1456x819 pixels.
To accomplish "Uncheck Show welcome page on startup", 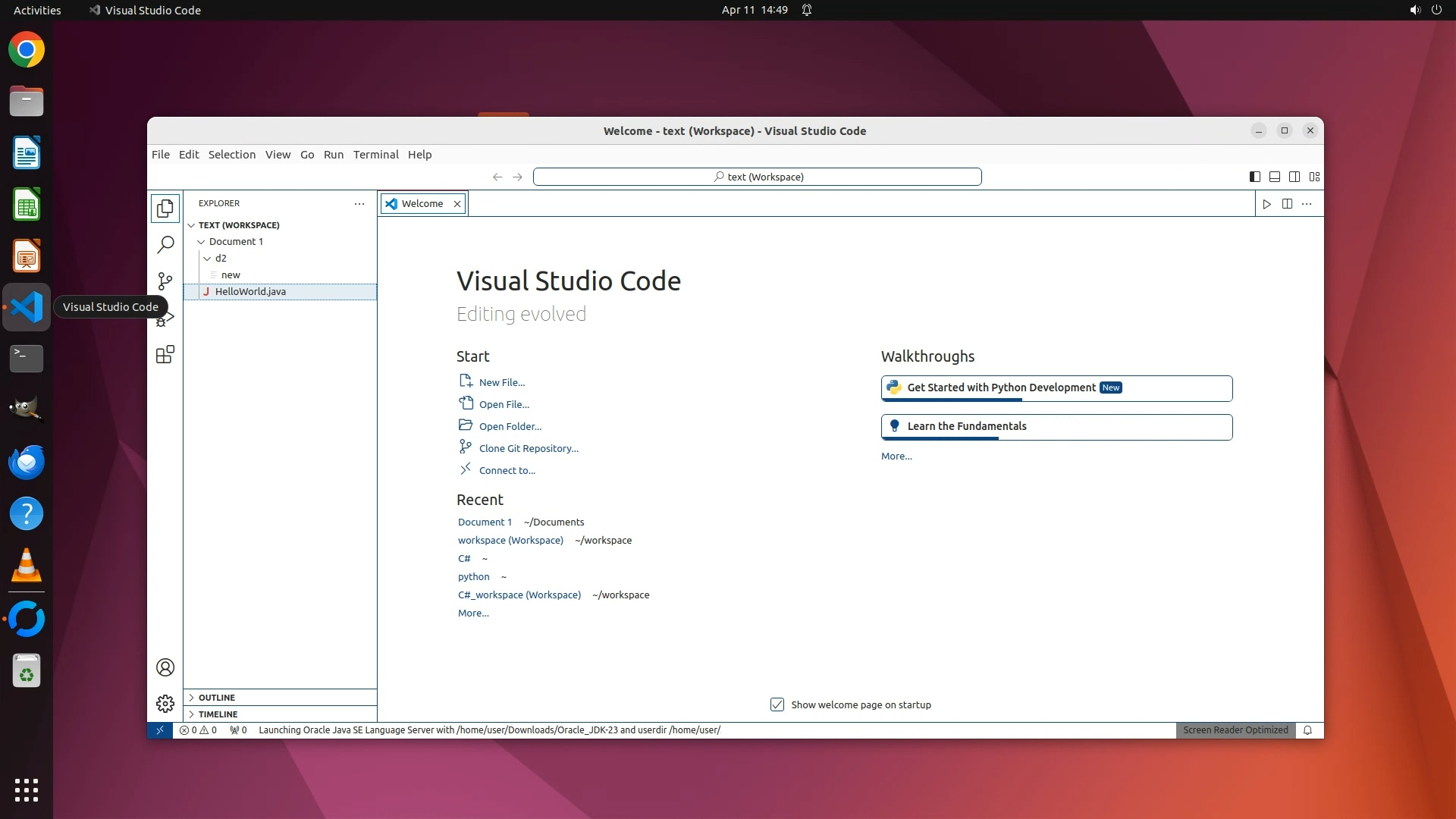I will 777,704.
